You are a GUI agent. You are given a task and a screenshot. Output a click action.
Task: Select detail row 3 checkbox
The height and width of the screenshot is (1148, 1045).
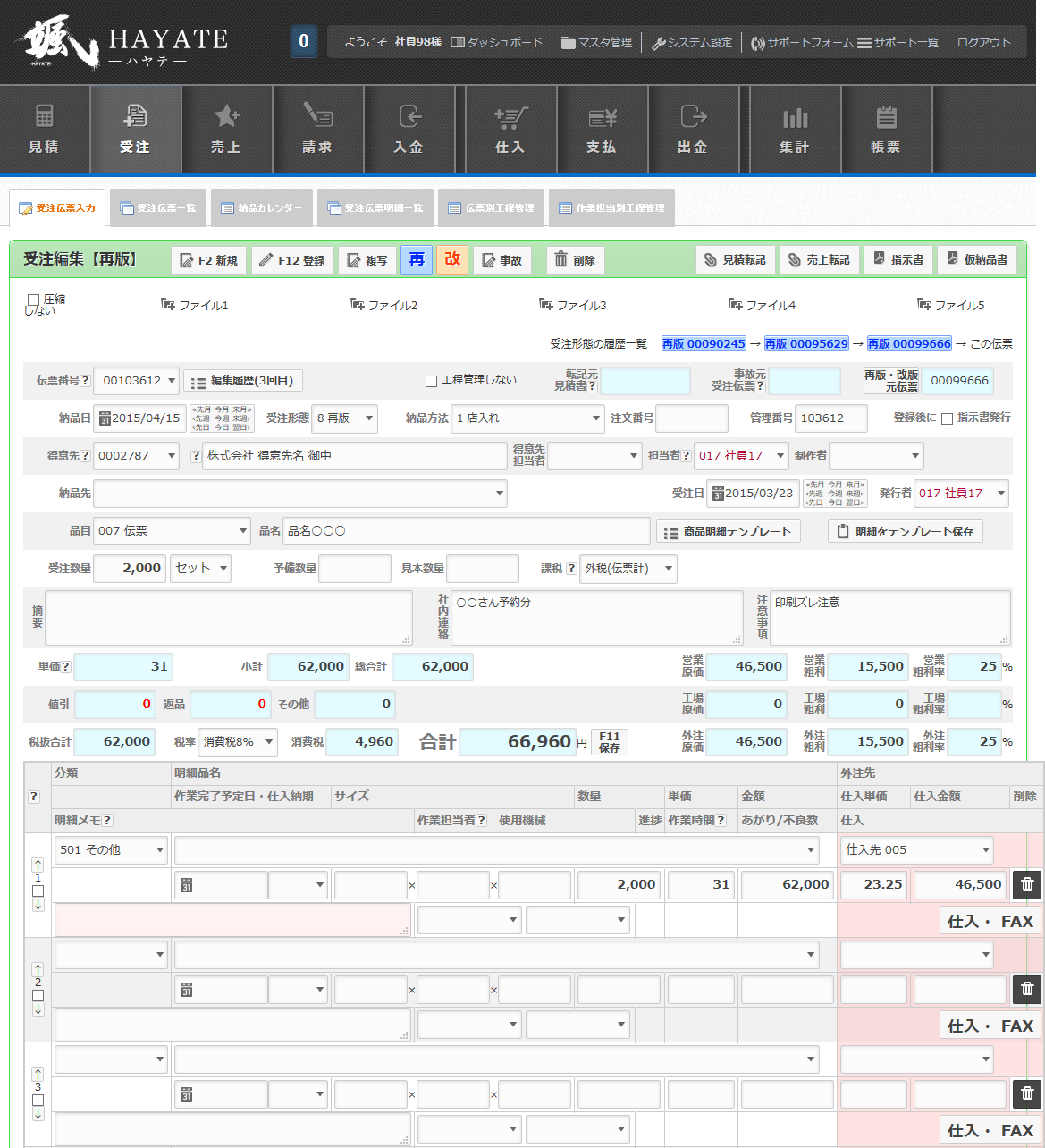coord(38,1101)
